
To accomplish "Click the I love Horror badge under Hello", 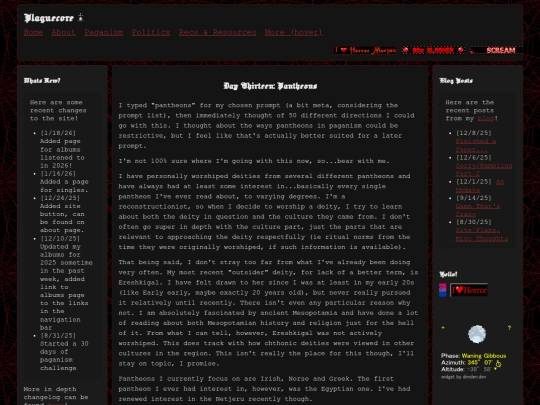I will click(x=469, y=290).
